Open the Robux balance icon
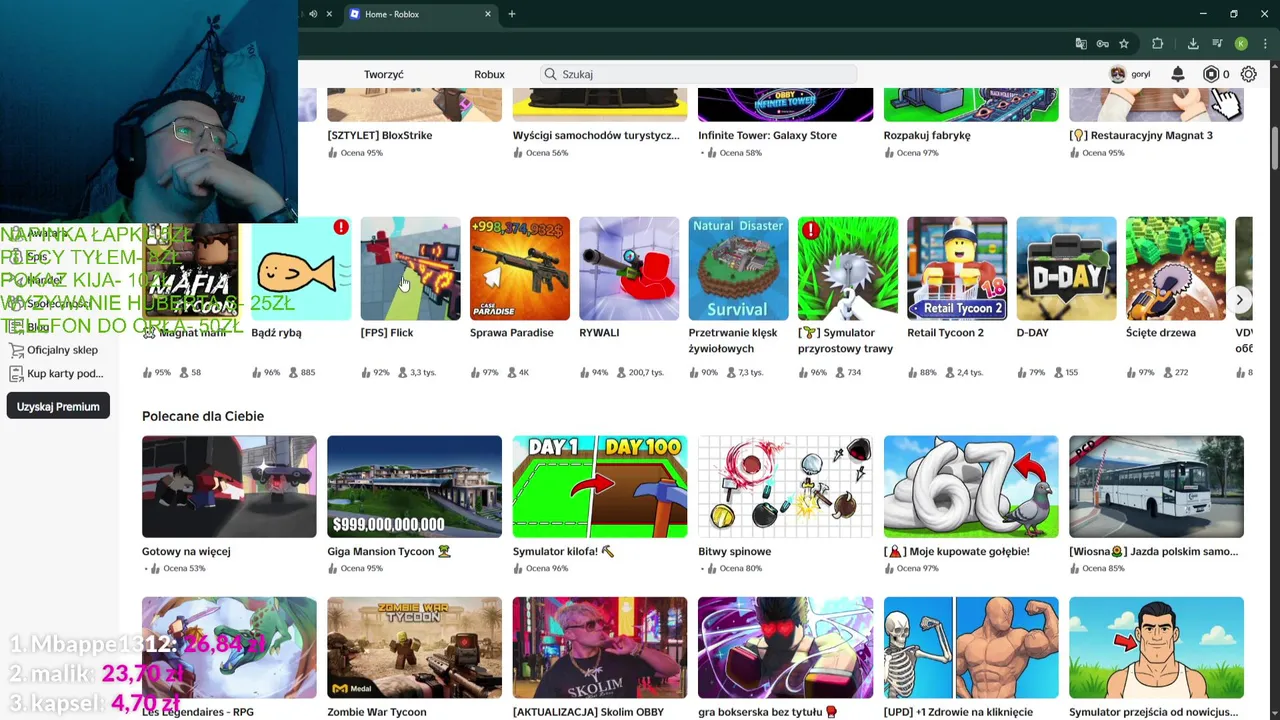The image size is (1280, 720). tap(1211, 74)
